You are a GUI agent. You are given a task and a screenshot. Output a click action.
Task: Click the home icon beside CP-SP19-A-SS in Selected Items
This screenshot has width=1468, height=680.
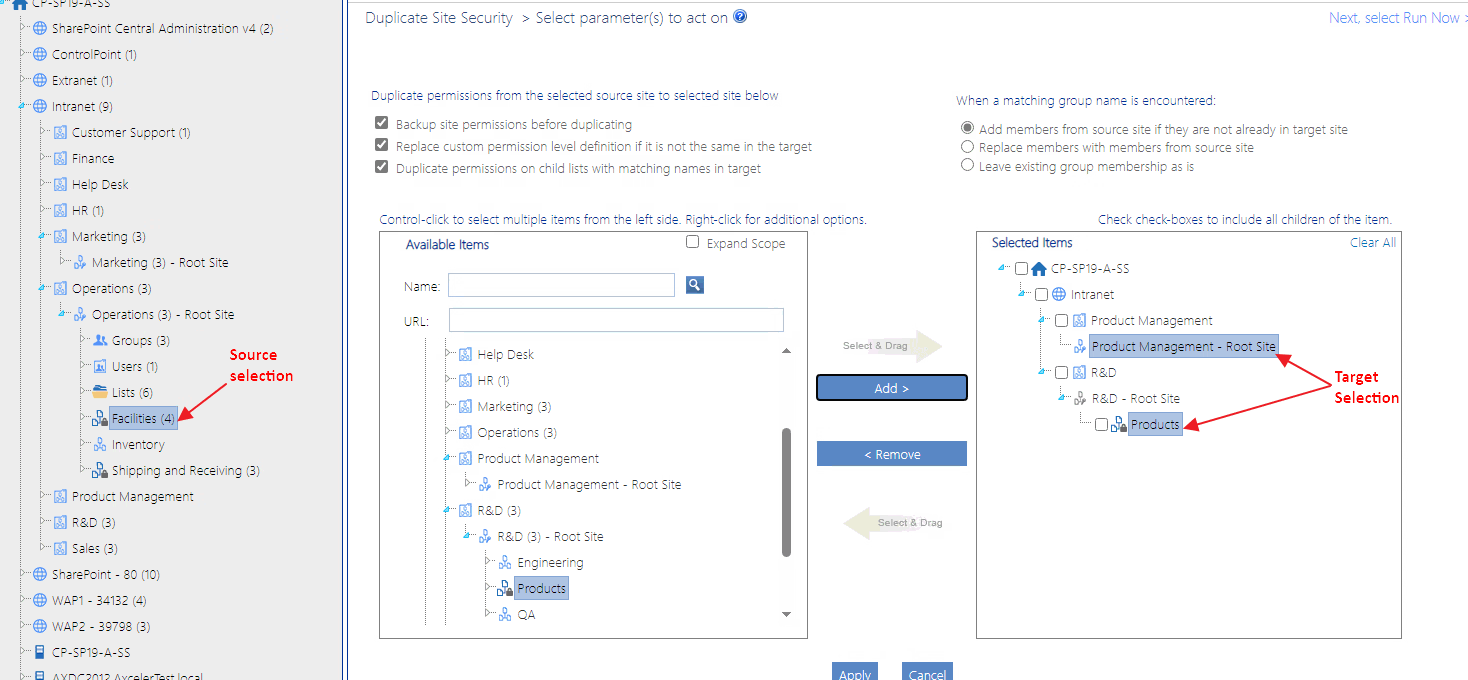pyautogui.click(x=1038, y=268)
